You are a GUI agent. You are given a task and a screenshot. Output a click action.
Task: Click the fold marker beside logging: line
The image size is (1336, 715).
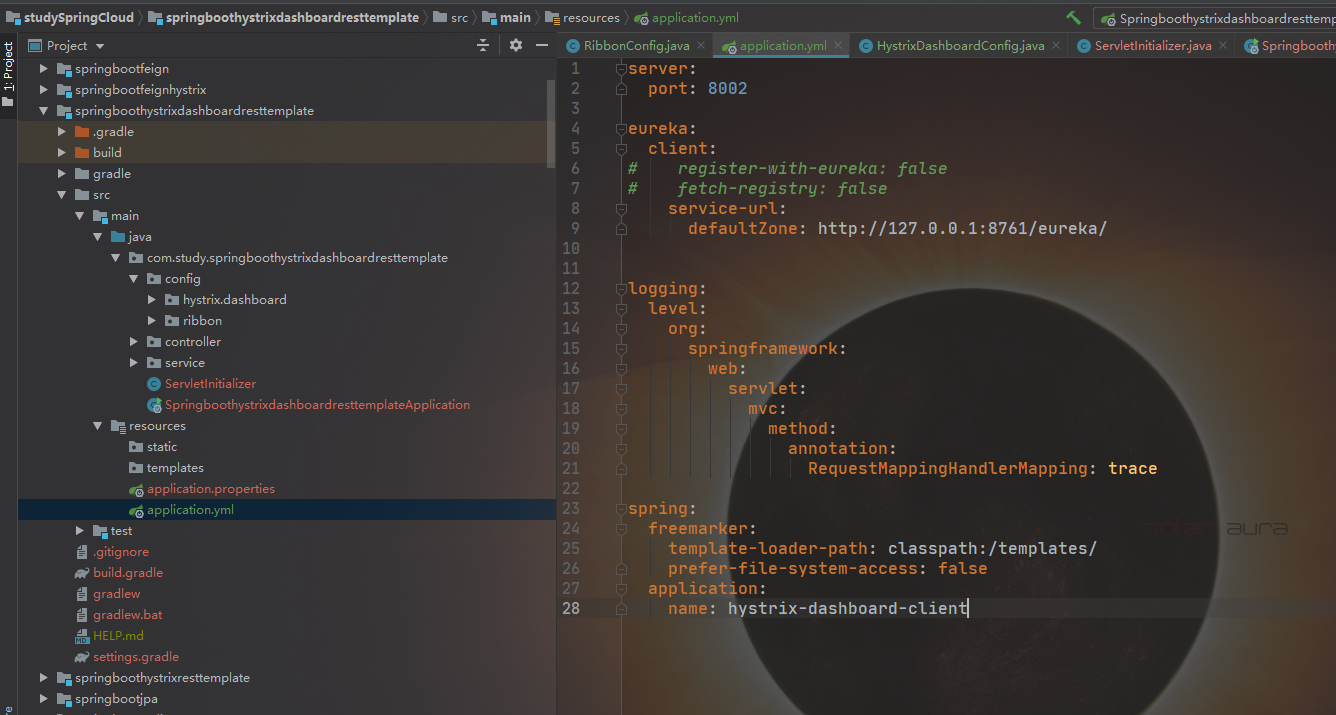tap(621, 289)
